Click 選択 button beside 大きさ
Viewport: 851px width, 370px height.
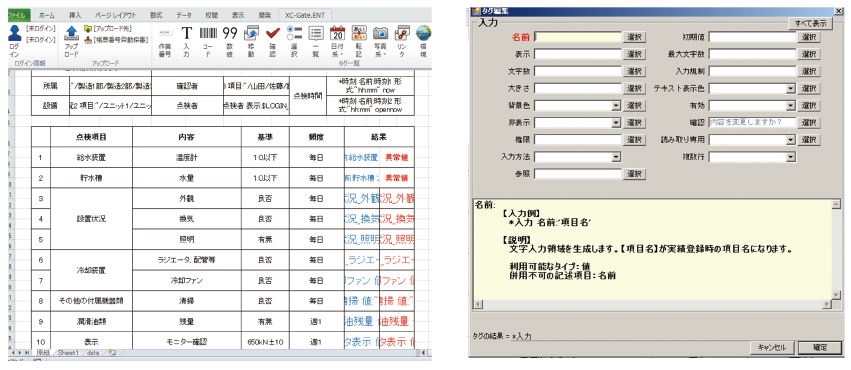(634, 88)
